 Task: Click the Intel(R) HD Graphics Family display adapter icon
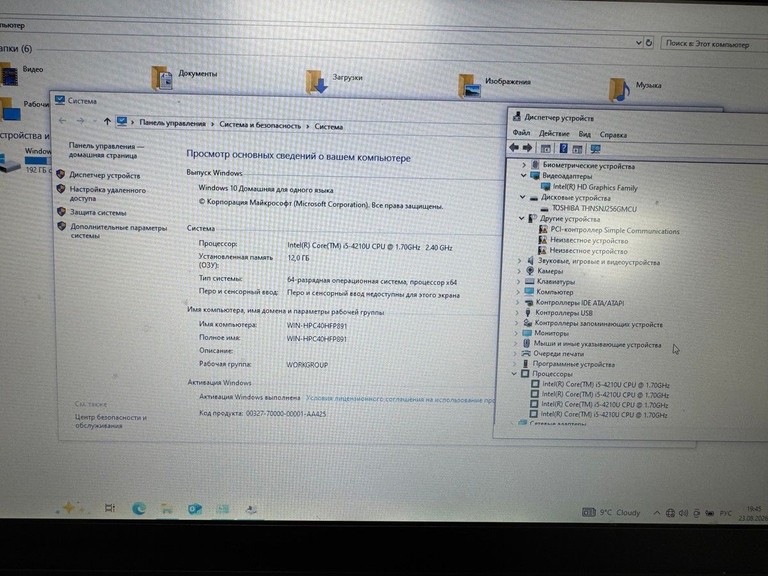(x=545, y=187)
